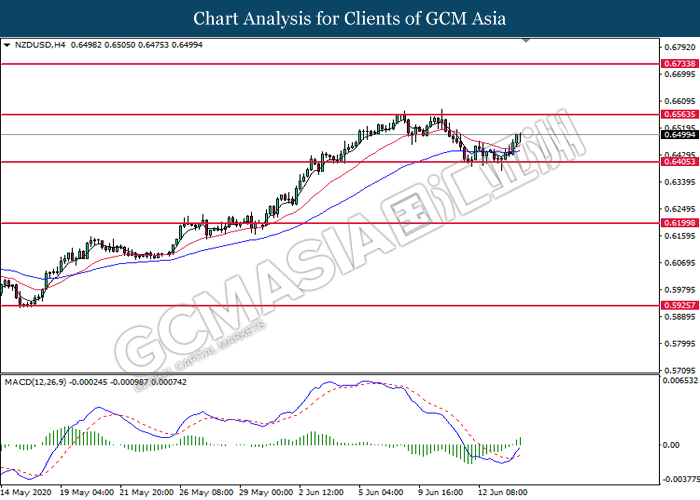Viewport: 700px width, 500px height.
Task: Click the chart shift triangle marker at top
Action: tap(526, 40)
